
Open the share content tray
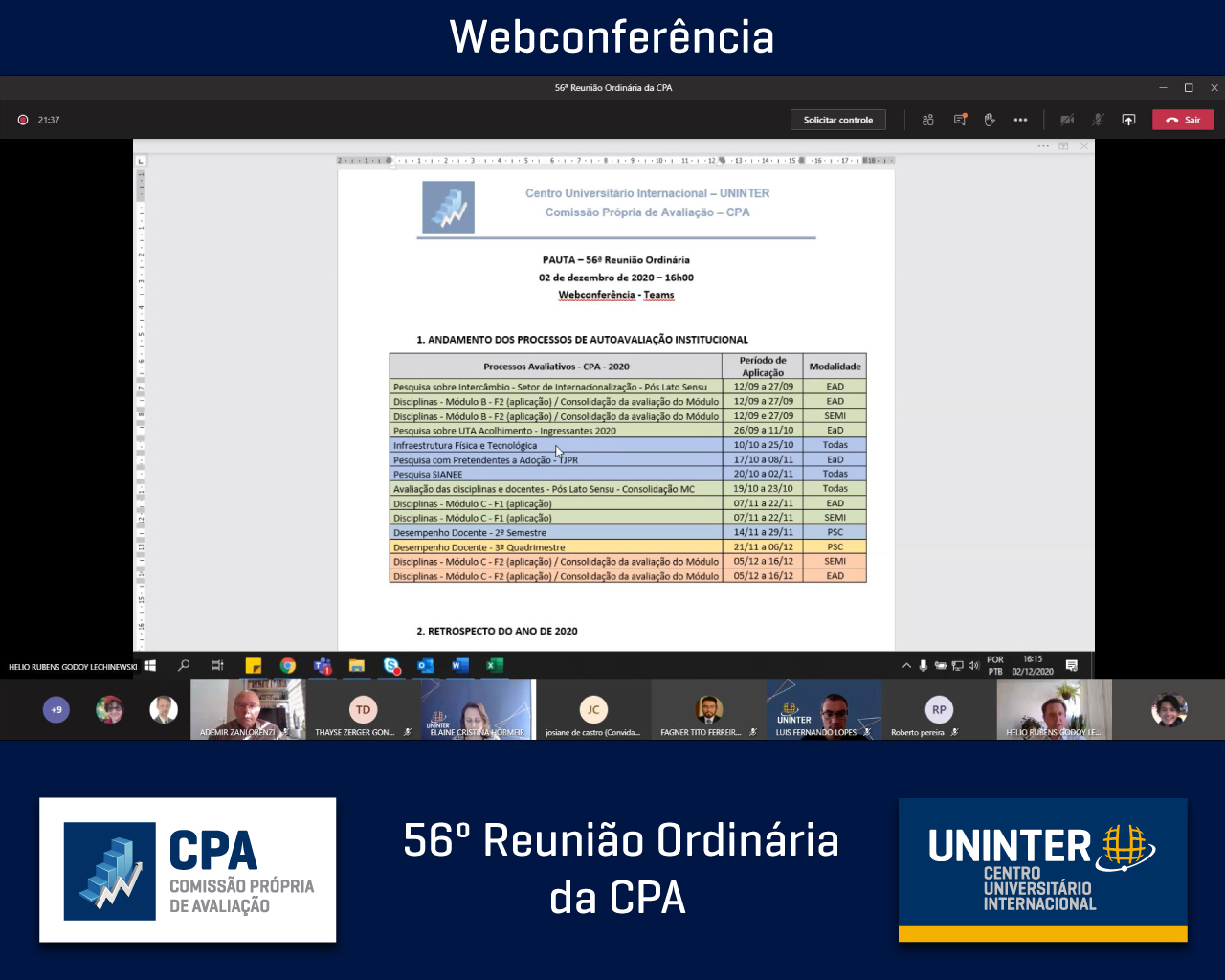point(1128,120)
